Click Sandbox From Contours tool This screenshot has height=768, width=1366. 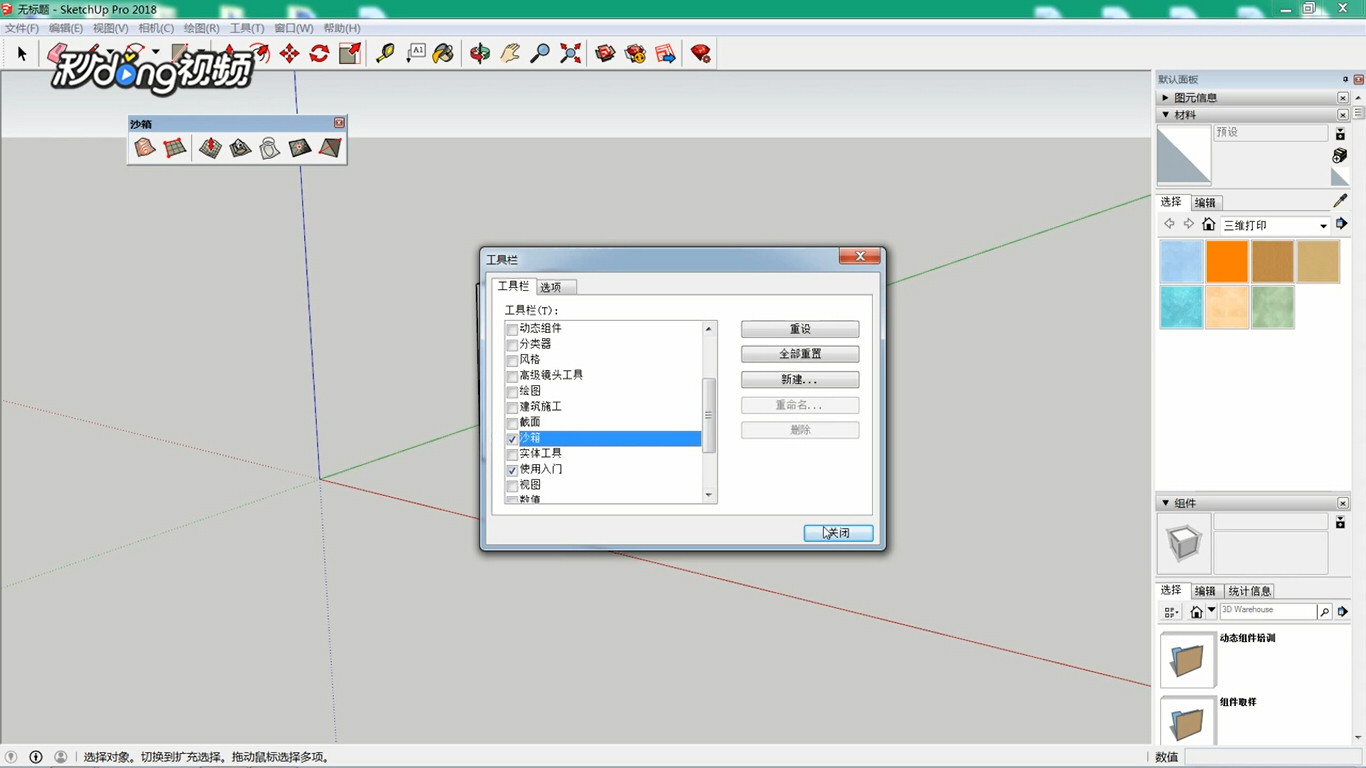click(x=145, y=148)
